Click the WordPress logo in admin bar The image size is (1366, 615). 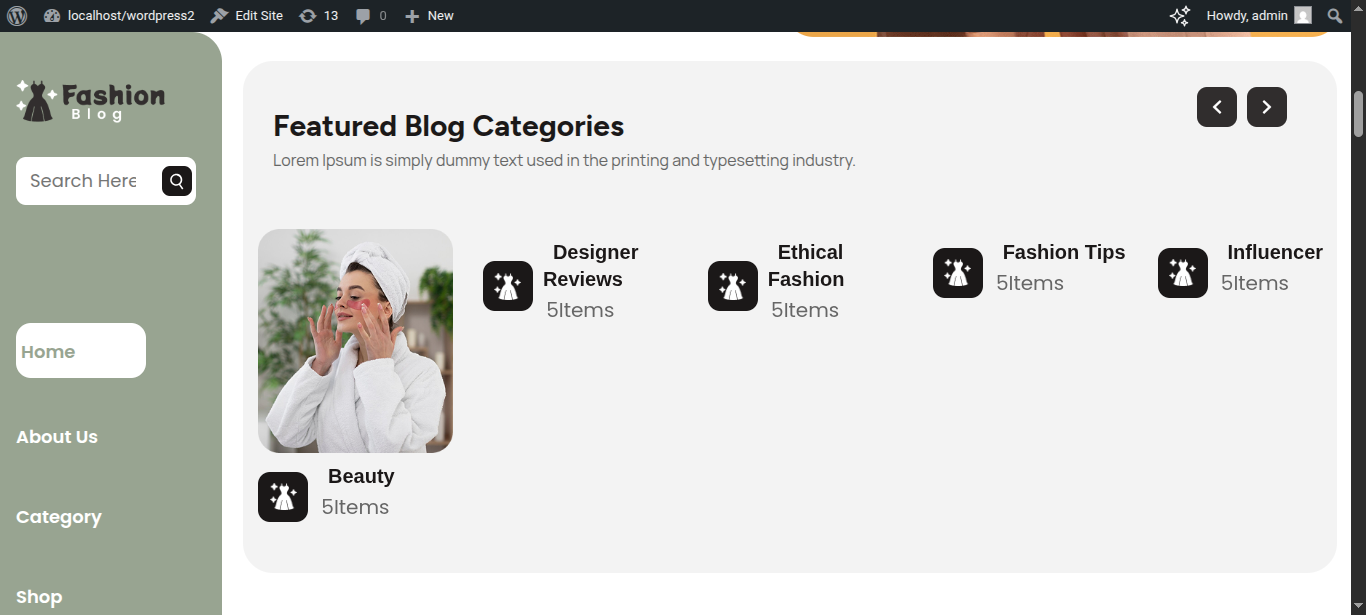(16, 16)
